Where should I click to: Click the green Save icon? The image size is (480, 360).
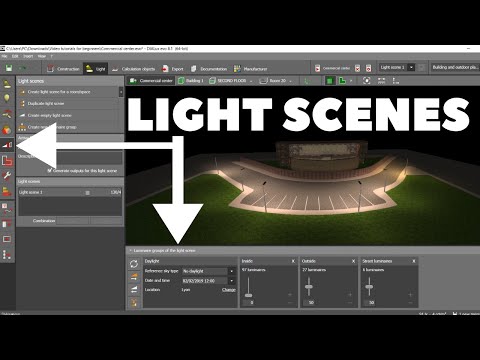[9, 68]
